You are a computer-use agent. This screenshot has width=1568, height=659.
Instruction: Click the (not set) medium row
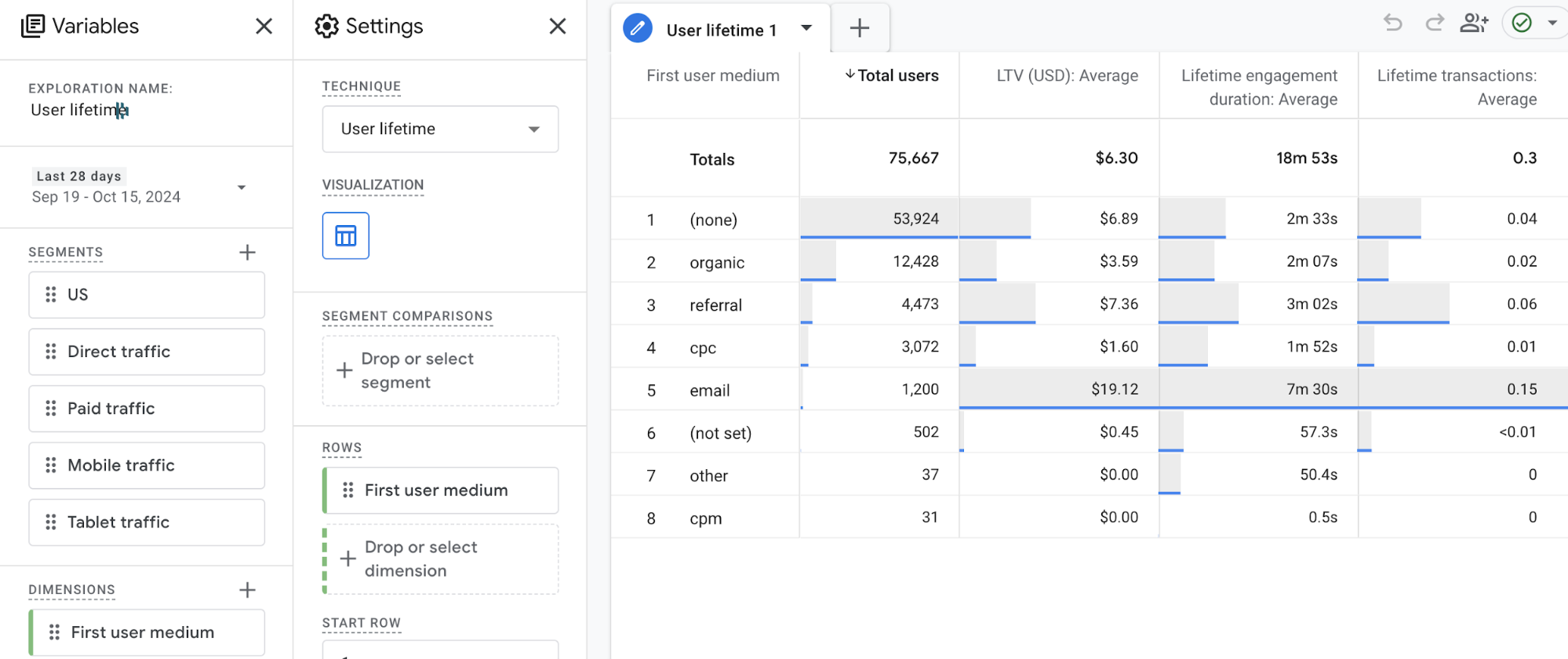point(1089,432)
